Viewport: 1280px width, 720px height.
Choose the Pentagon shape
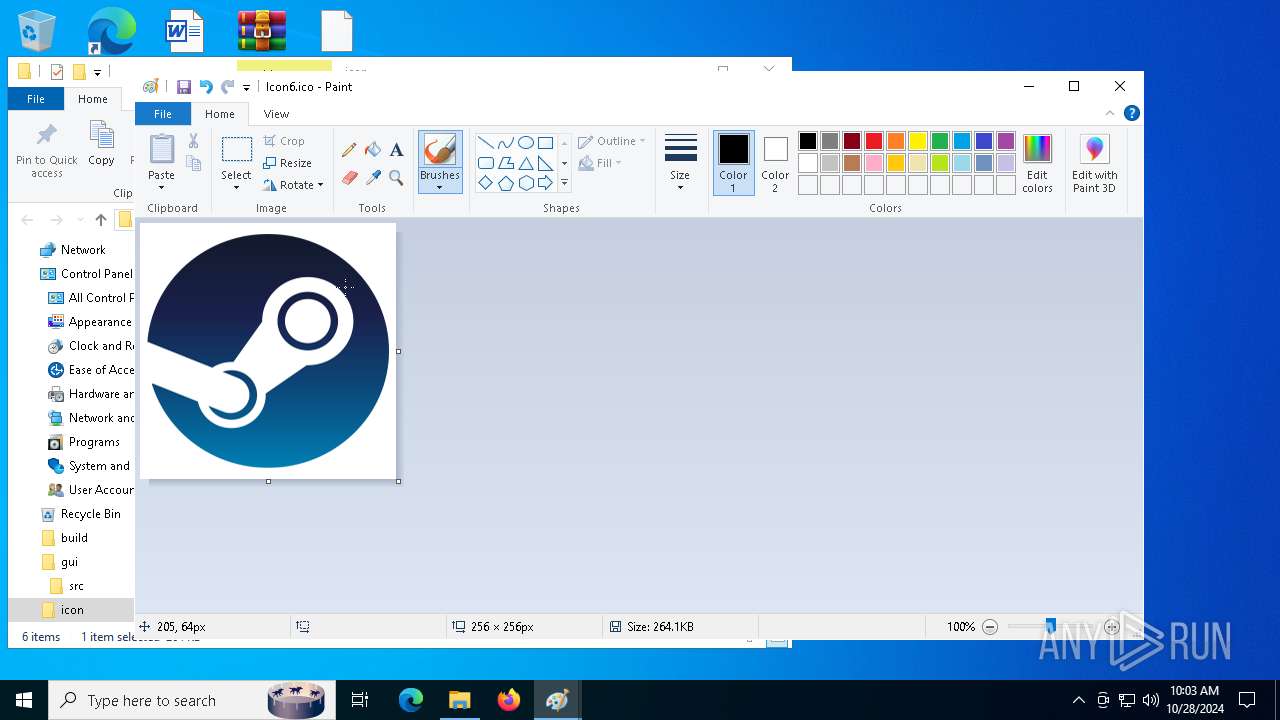[x=505, y=183]
